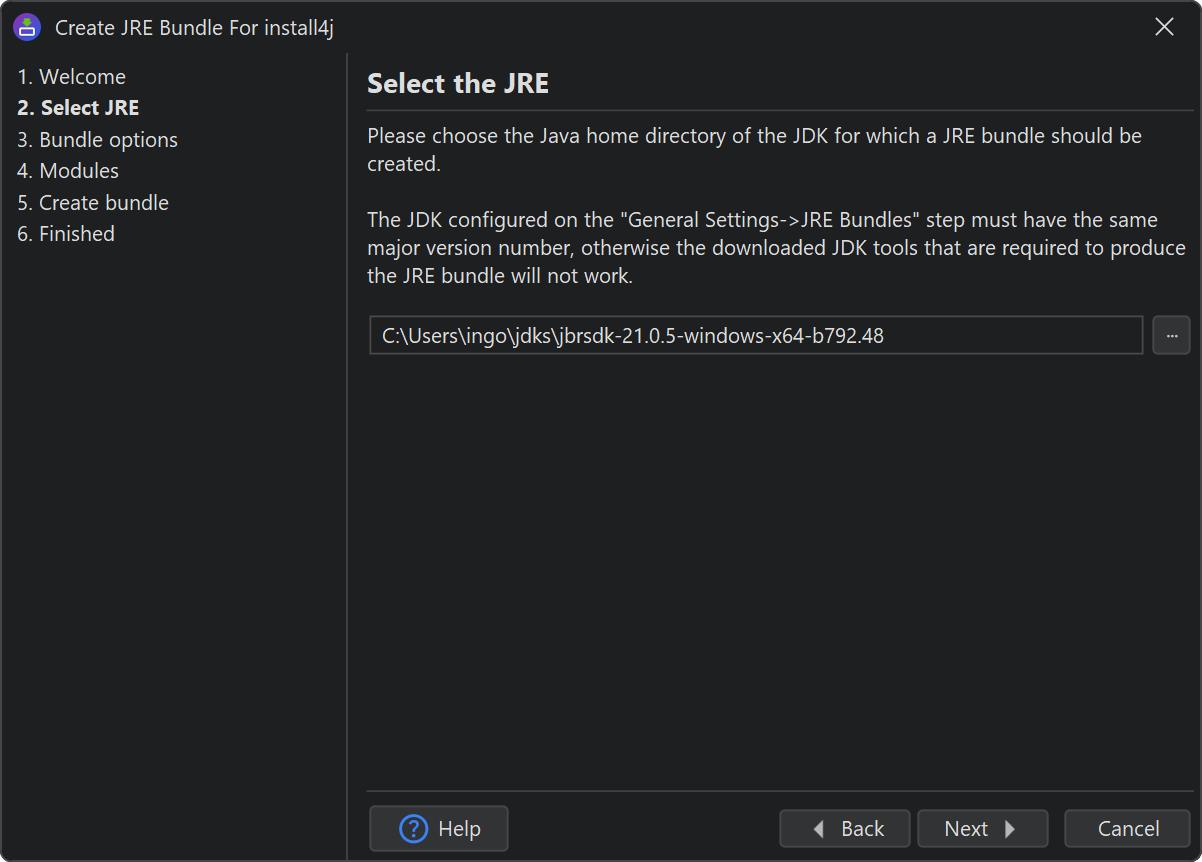This screenshot has width=1202, height=862.
Task: Jump to the Bundle options step
Action: click(x=98, y=140)
